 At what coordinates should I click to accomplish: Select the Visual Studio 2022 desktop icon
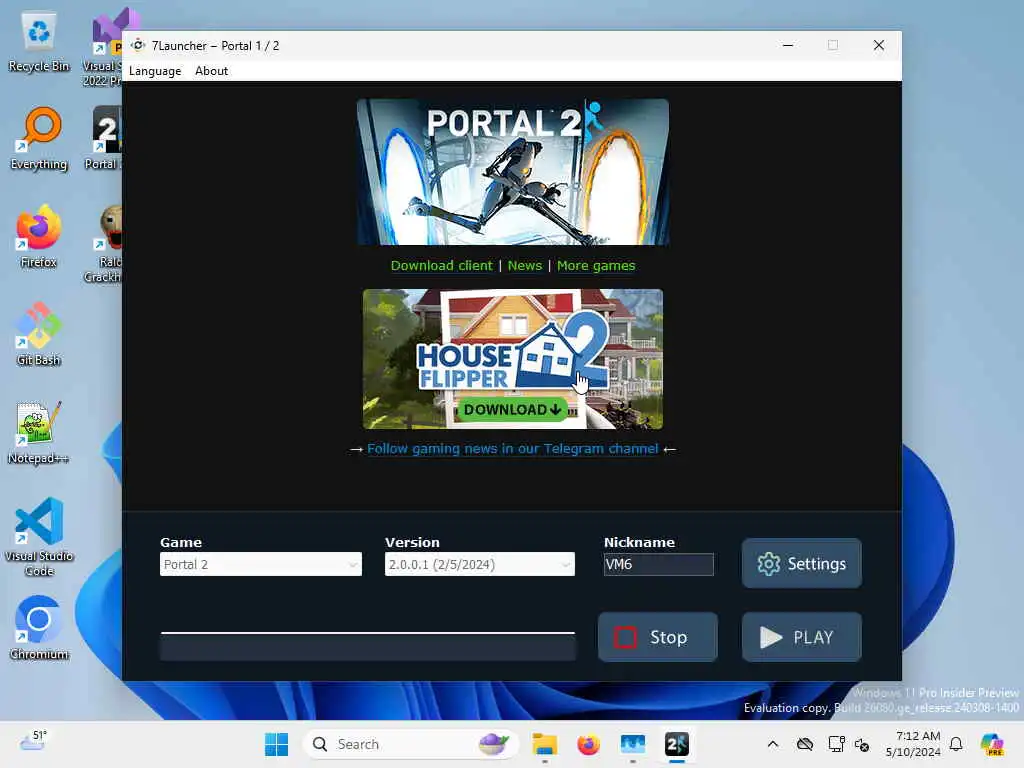(x=102, y=49)
